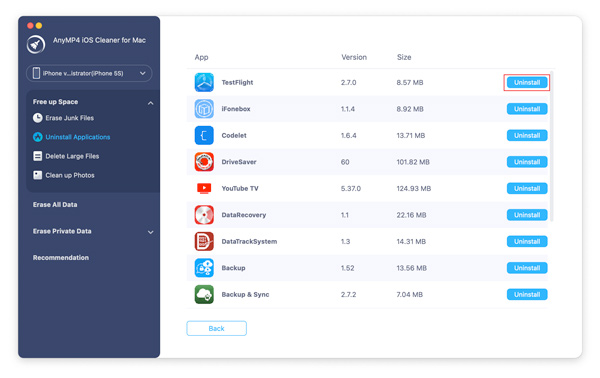Click the DataRecovery app name

click(x=244, y=215)
